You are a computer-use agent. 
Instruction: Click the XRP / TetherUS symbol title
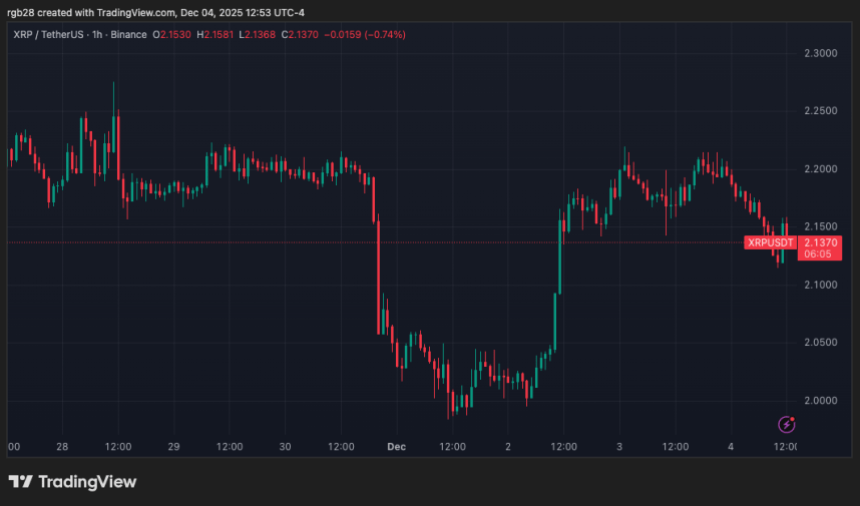48,35
